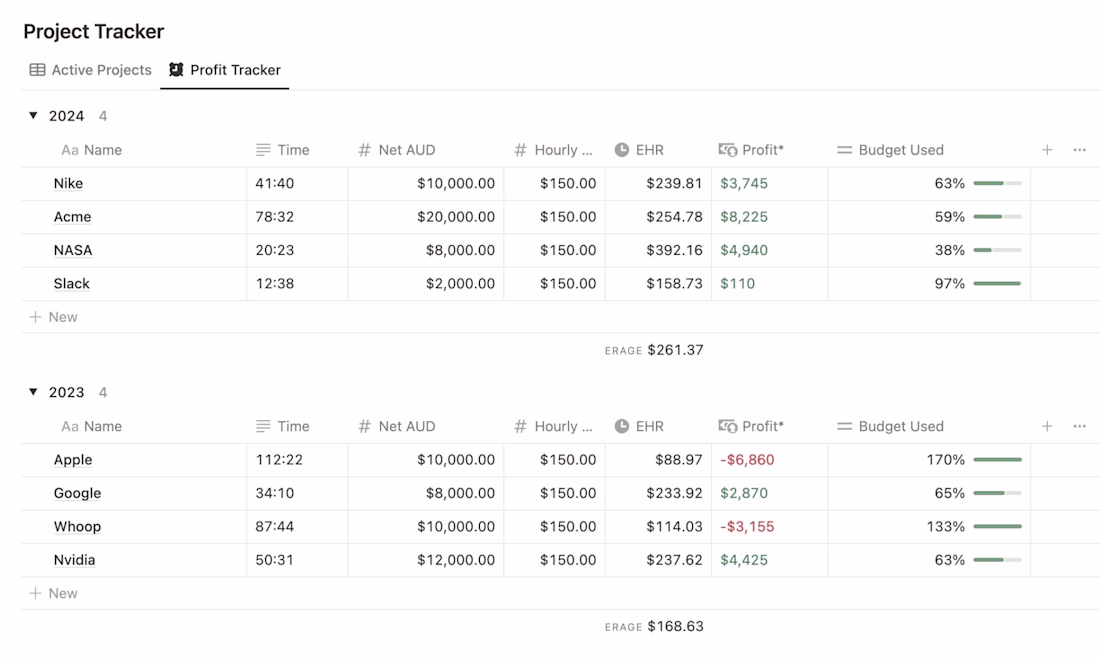The image size is (1100, 658).
Task: Collapse the 2024 group triangle
Action: [33, 116]
